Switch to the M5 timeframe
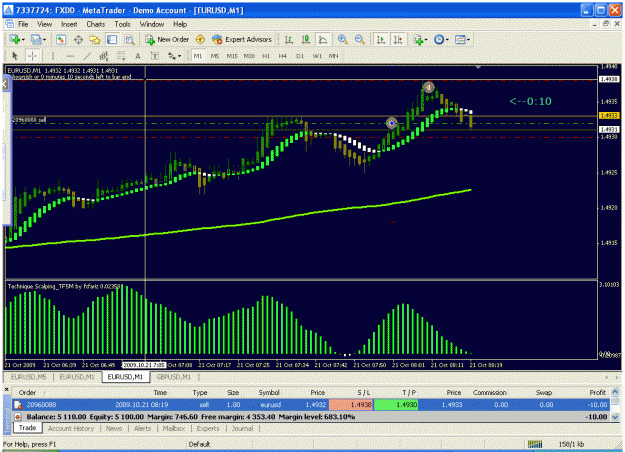Viewport: 625px width, 452px height. point(215,56)
